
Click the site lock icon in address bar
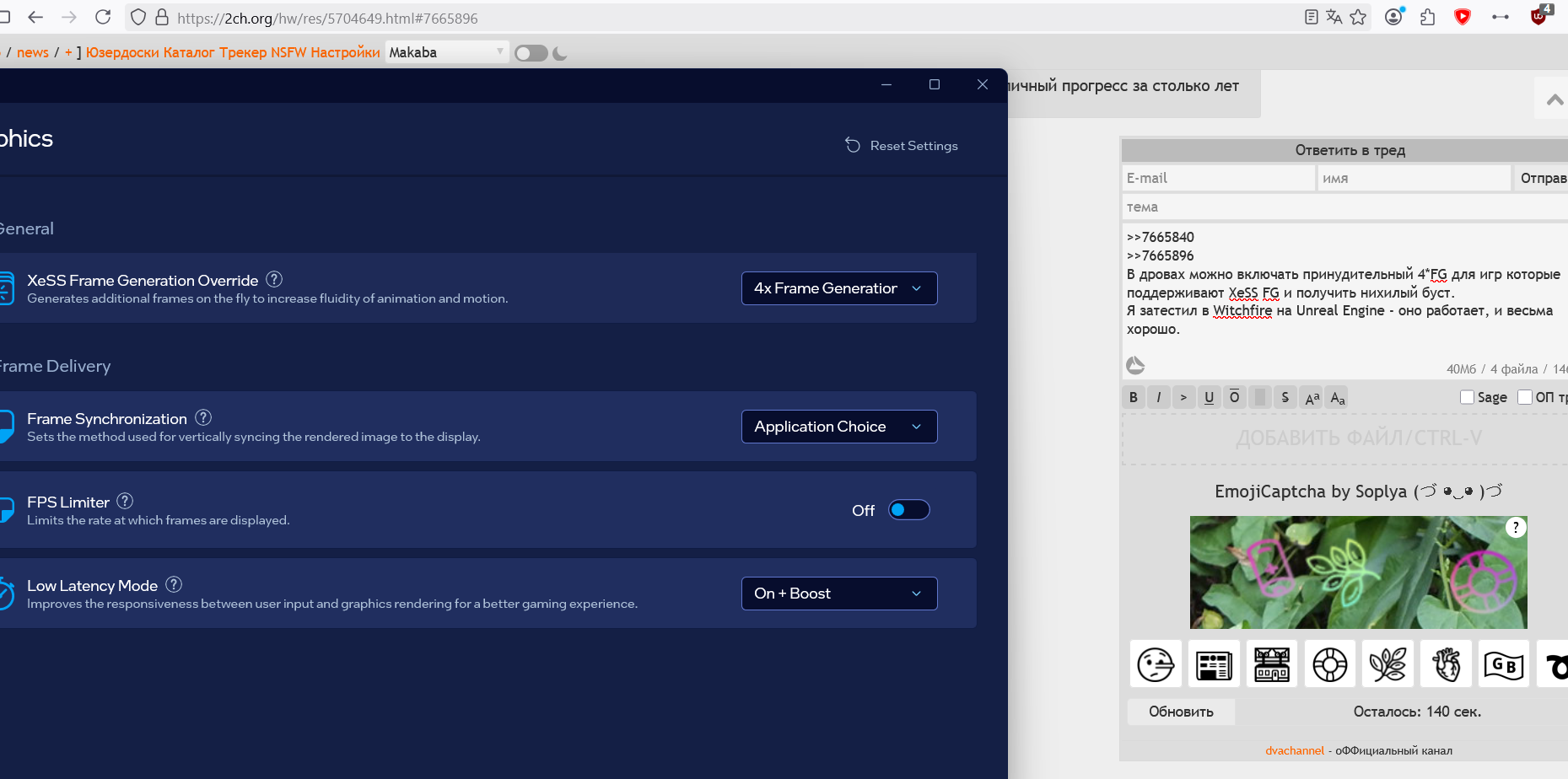click(162, 17)
